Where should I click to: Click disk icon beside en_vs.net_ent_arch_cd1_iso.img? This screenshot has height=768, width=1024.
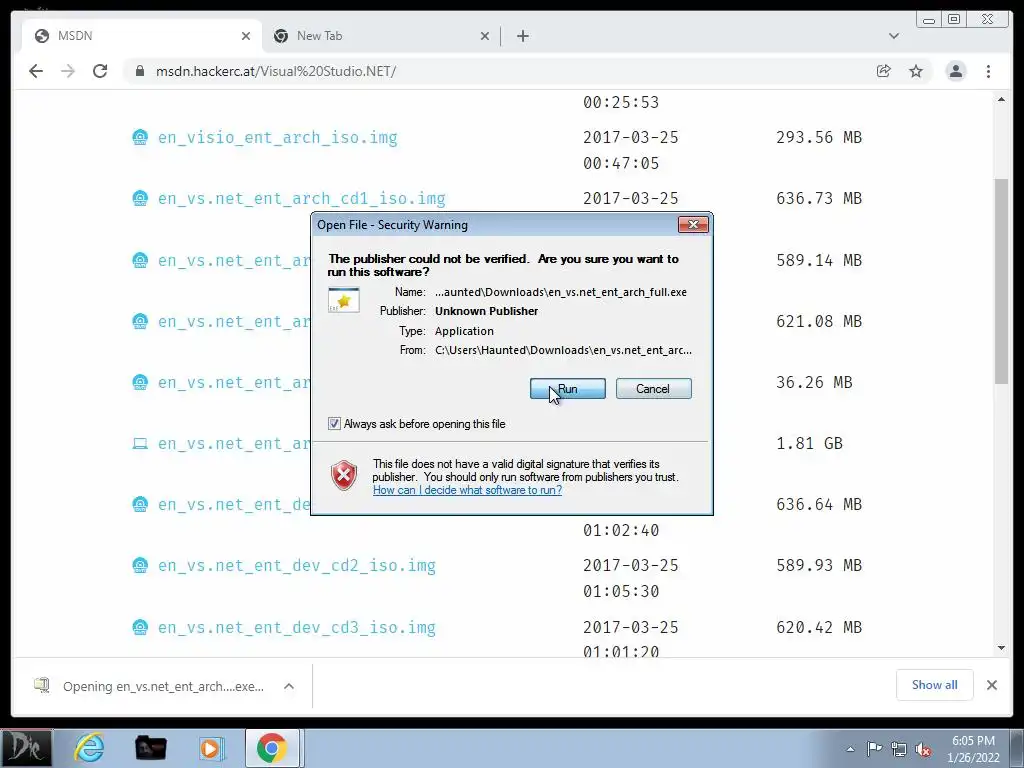coord(140,198)
